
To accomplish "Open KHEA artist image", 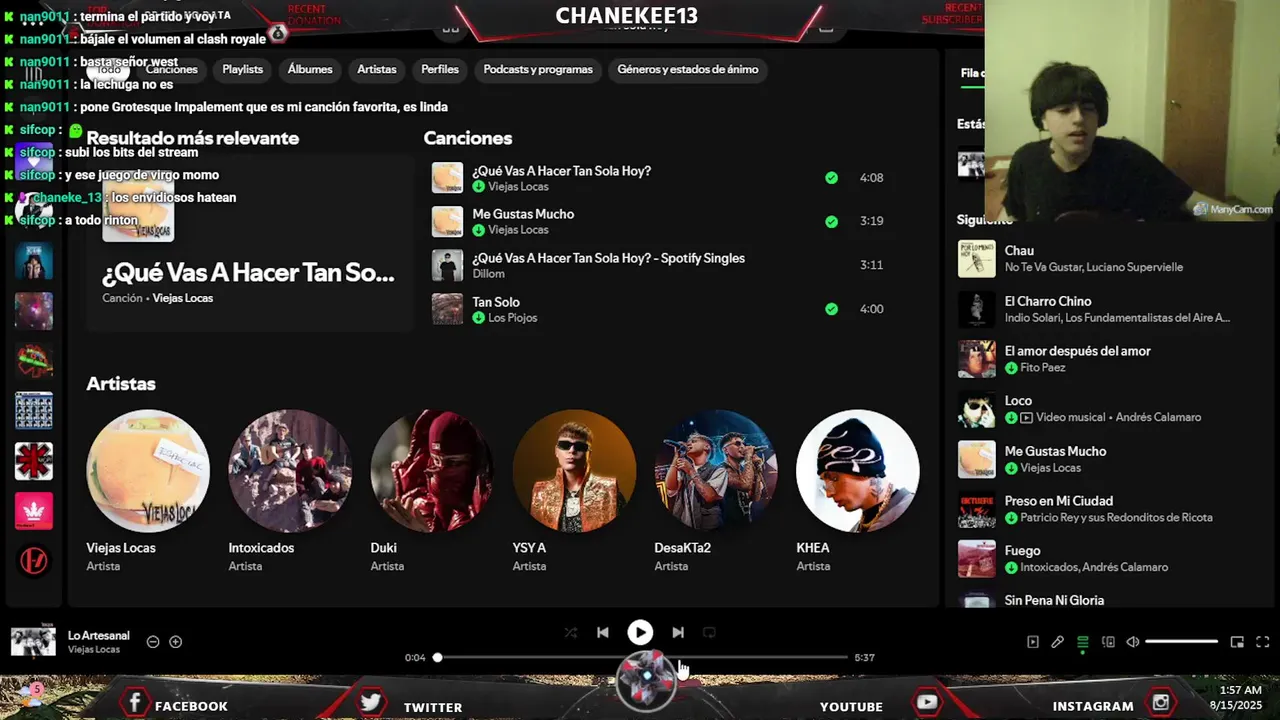I will (858, 471).
